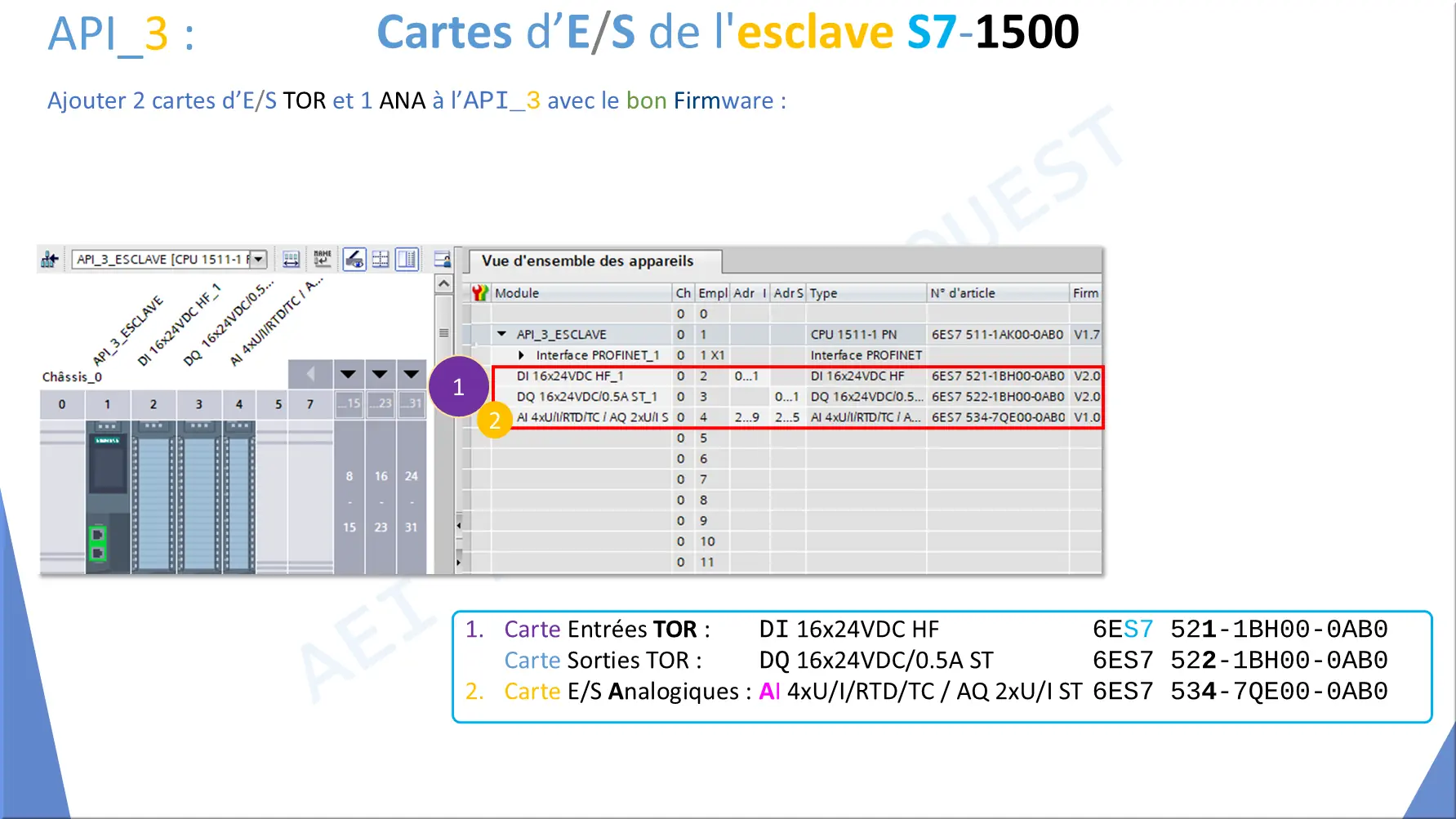Click the device view settings icon at toolbar end

click(442, 260)
